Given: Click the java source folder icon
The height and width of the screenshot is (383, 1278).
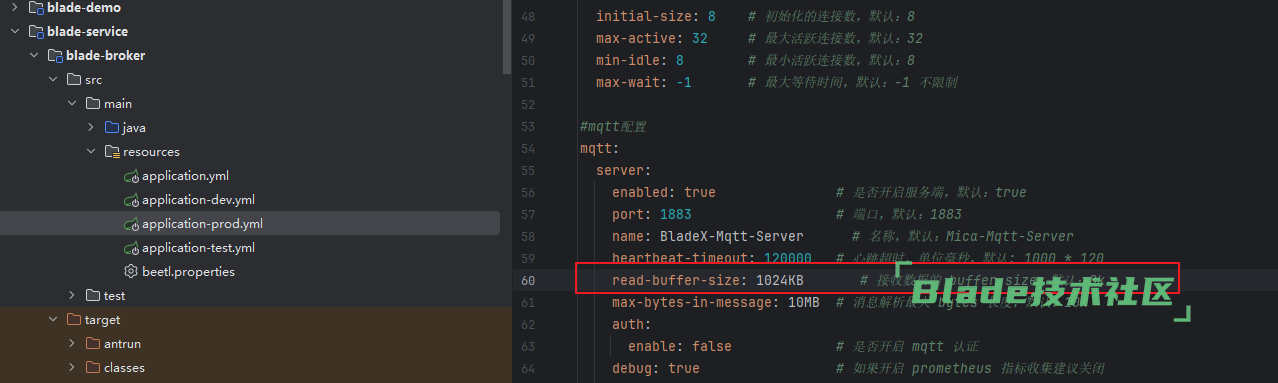Looking at the screenshot, I should (x=112, y=128).
